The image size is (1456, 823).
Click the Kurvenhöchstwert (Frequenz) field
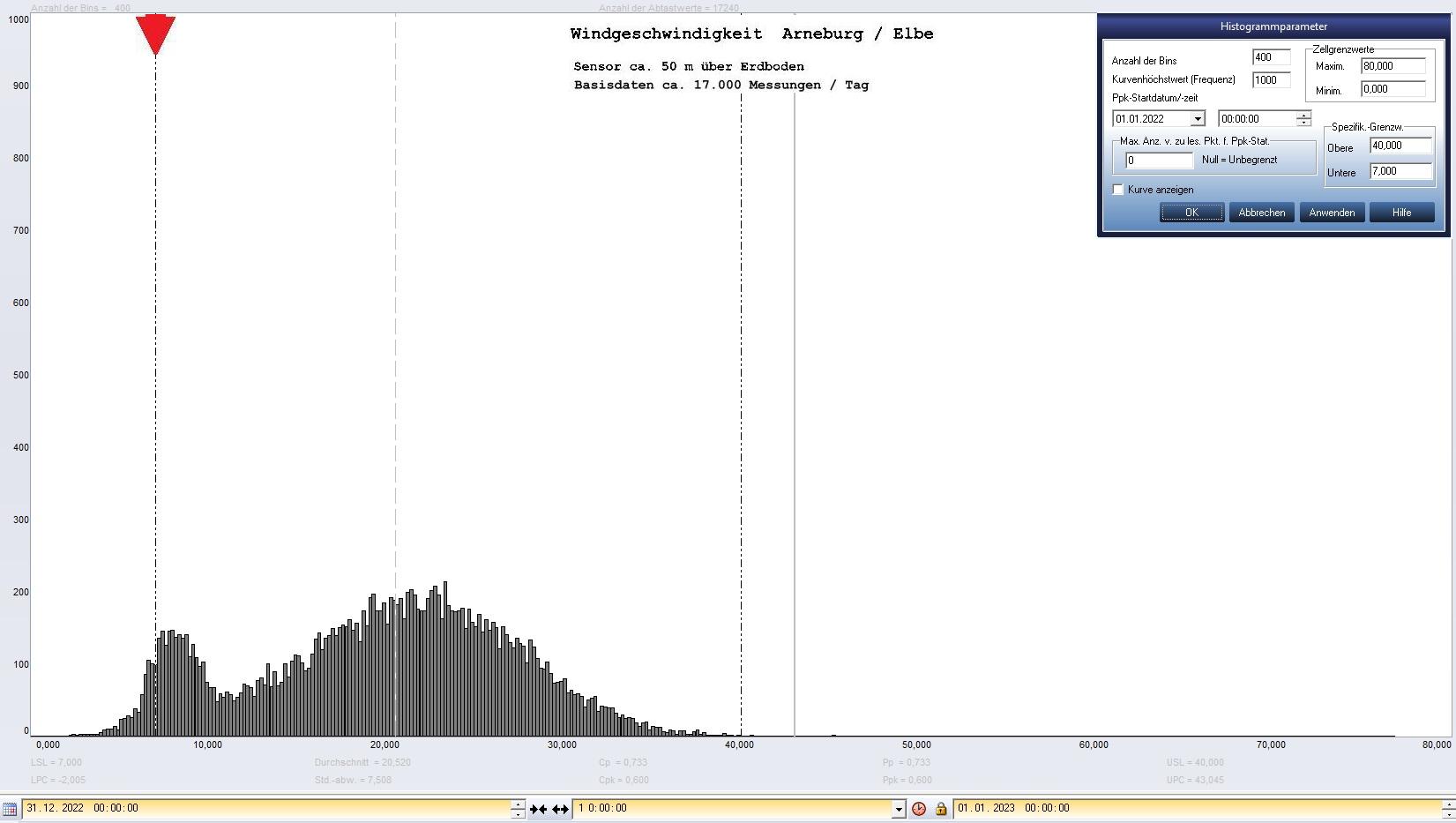(x=1270, y=79)
